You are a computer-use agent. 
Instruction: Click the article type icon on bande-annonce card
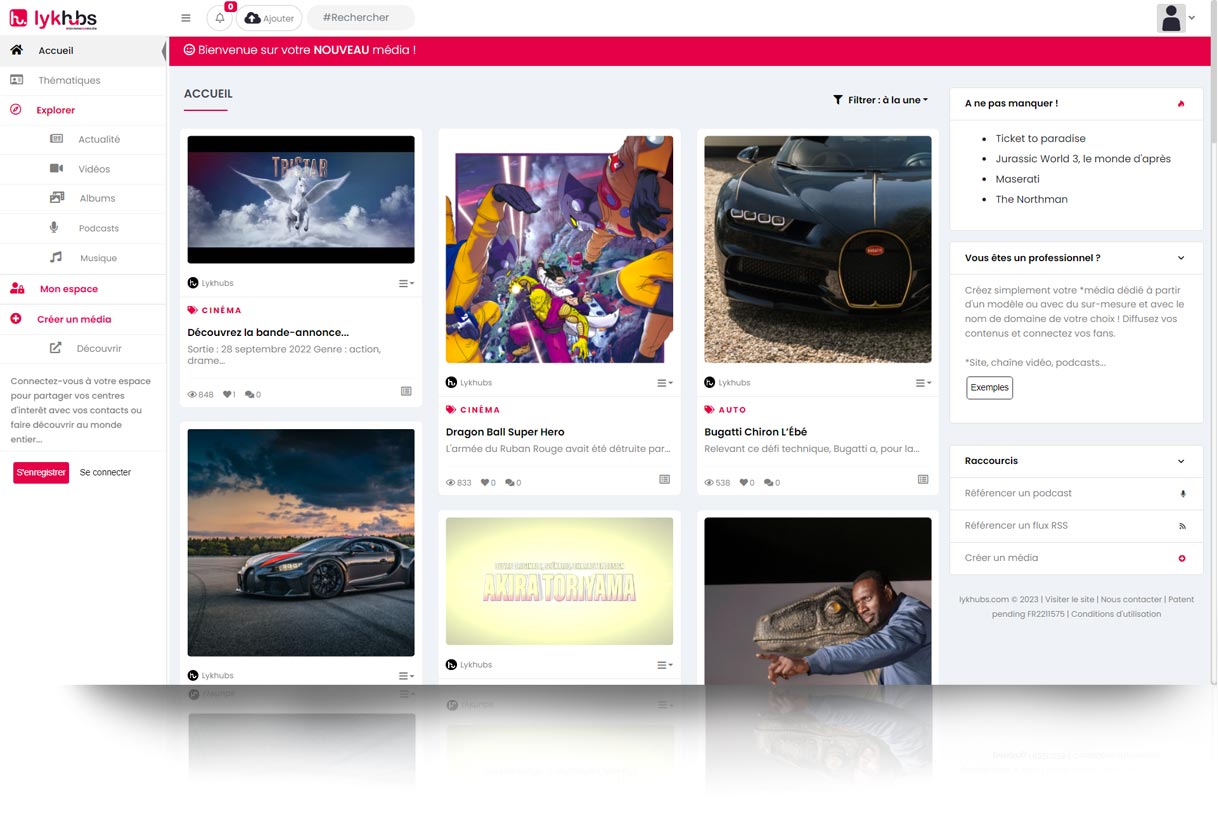pyautogui.click(x=406, y=391)
